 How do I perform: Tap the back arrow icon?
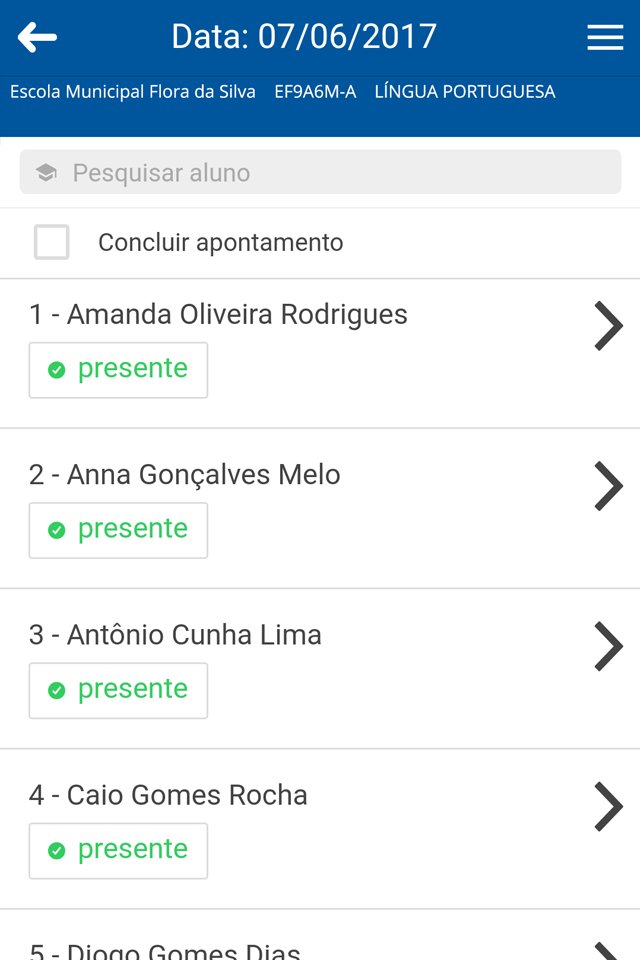point(37,38)
